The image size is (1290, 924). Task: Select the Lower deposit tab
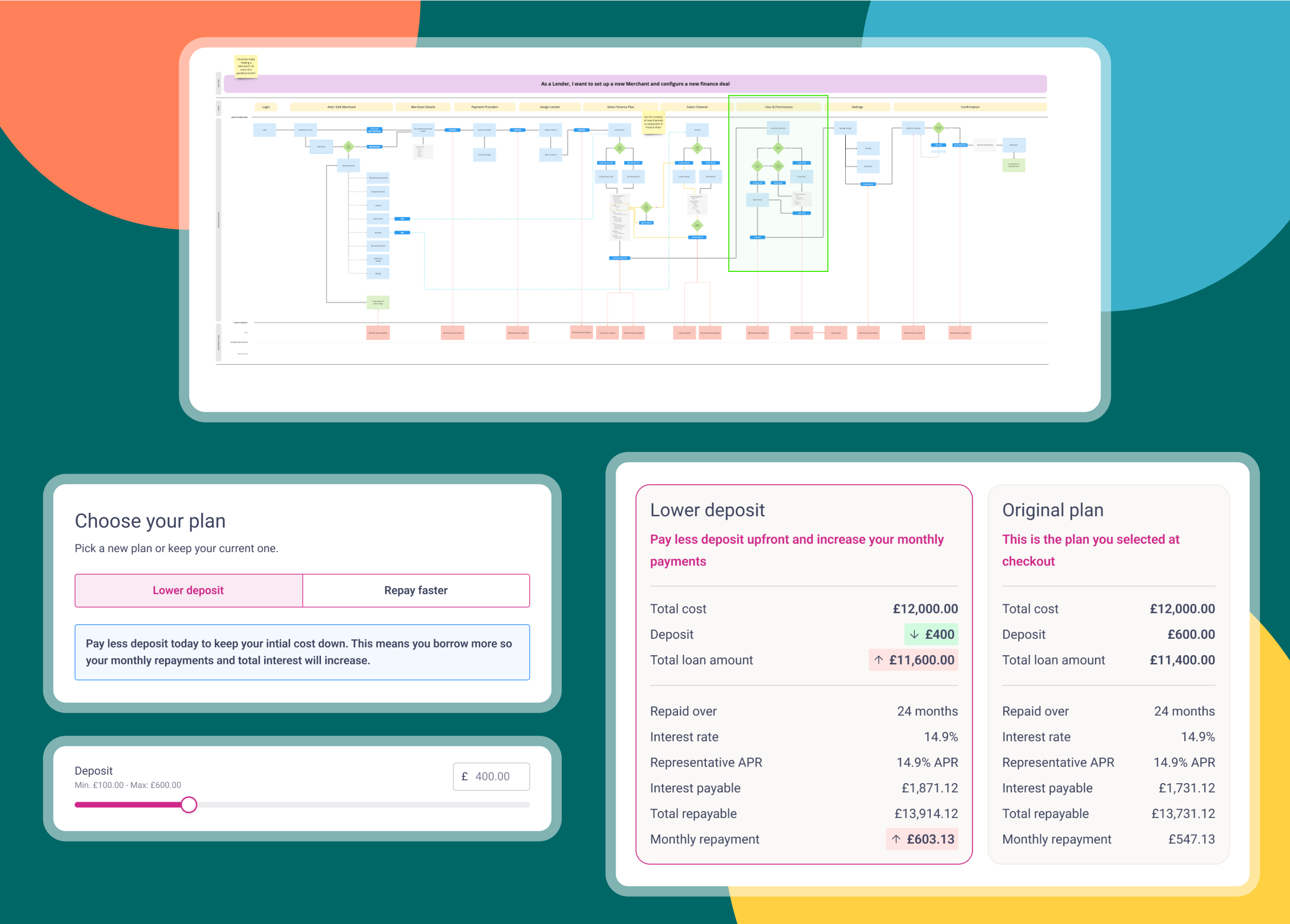188,591
